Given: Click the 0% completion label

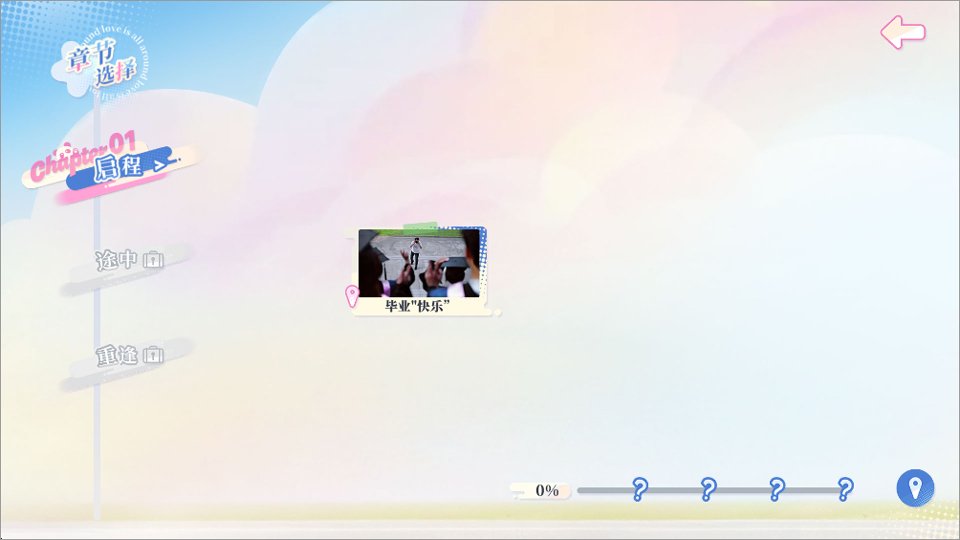Looking at the screenshot, I should (x=547, y=490).
